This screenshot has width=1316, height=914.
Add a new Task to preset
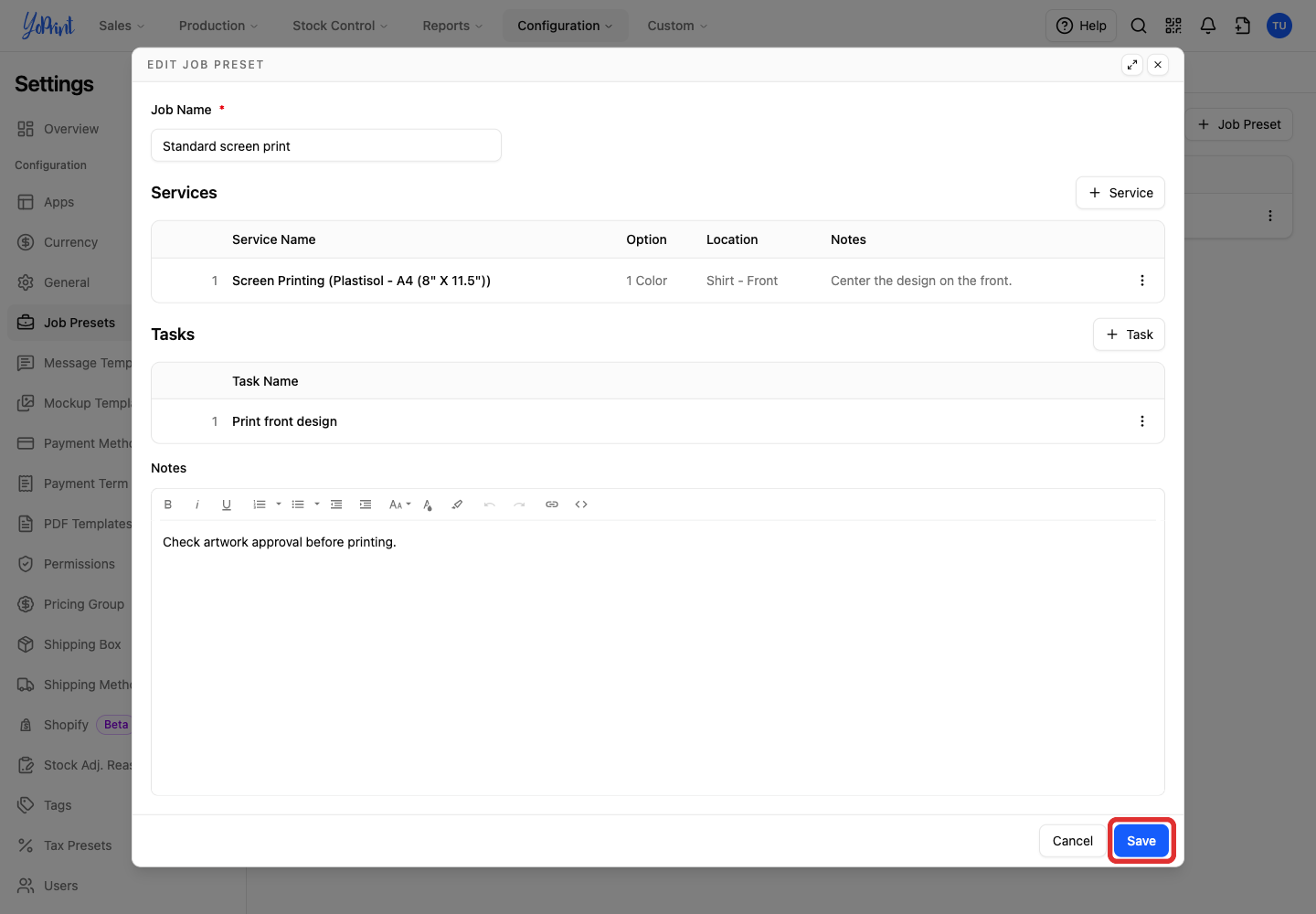point(1129,335)
